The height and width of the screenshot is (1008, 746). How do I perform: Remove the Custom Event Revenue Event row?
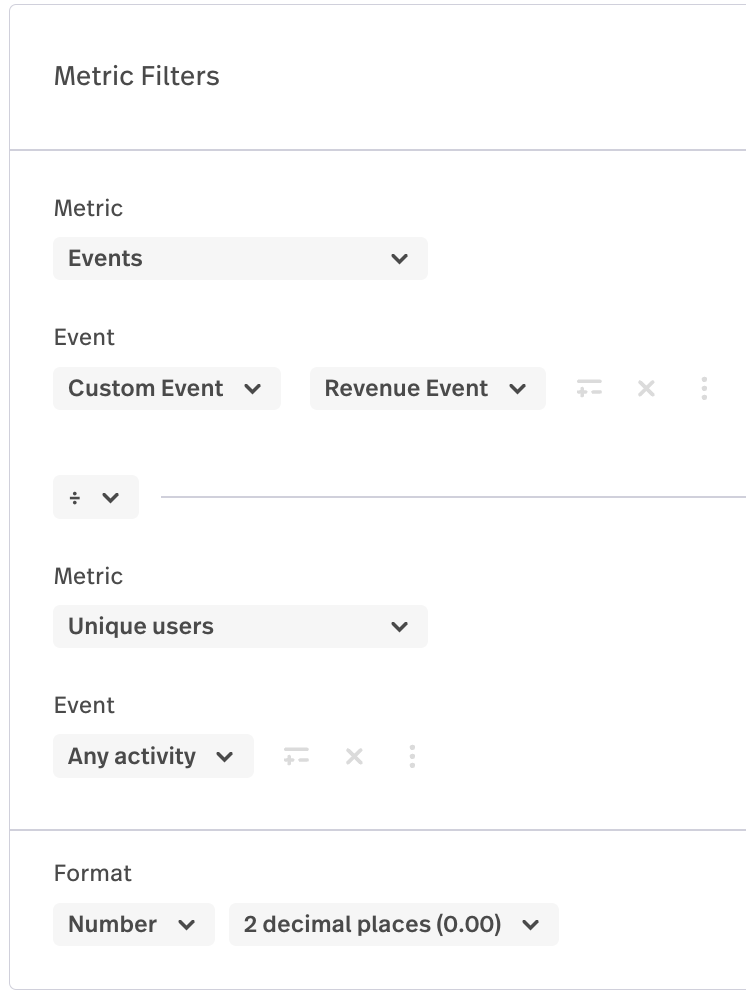(646, 388)
